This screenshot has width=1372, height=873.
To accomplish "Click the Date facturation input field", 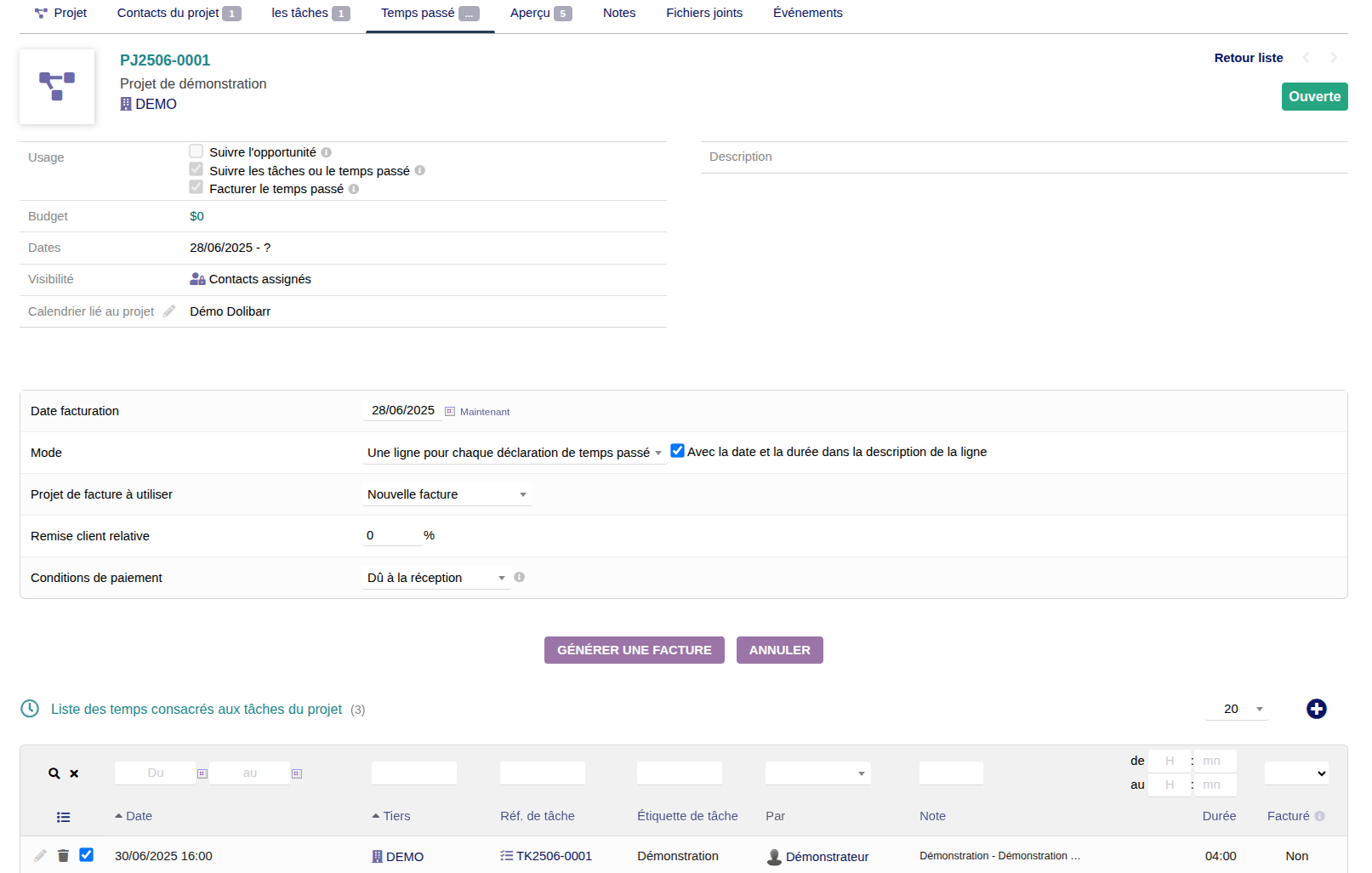I will pos(403,410).
